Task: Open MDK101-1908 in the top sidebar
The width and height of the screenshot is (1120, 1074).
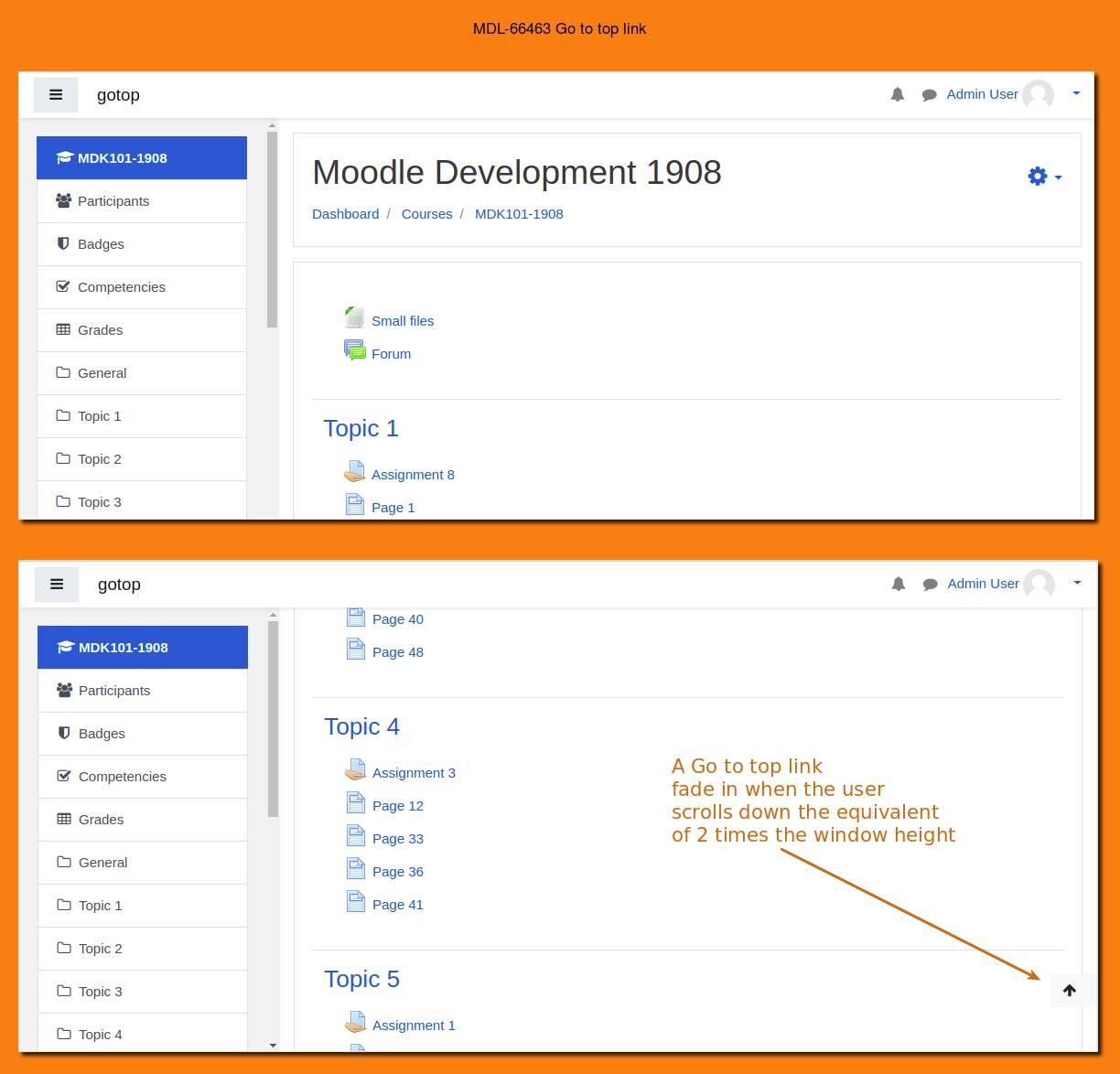Action: pos(142,158)
